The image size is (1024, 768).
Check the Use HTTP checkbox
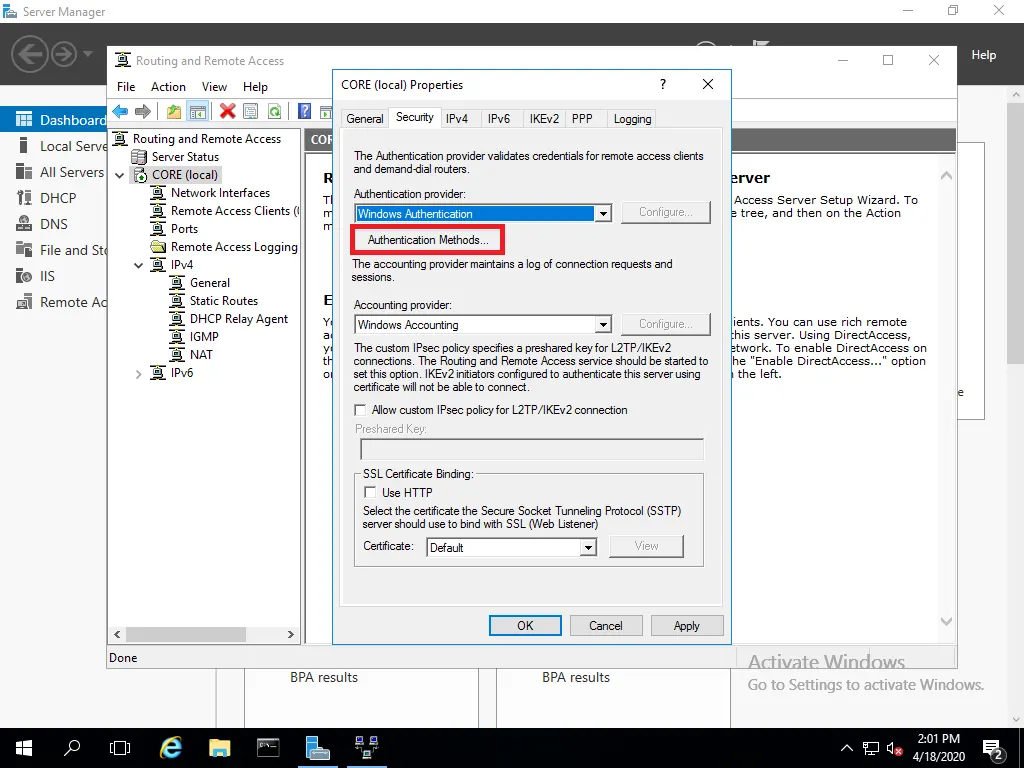[x=370, y=492]
